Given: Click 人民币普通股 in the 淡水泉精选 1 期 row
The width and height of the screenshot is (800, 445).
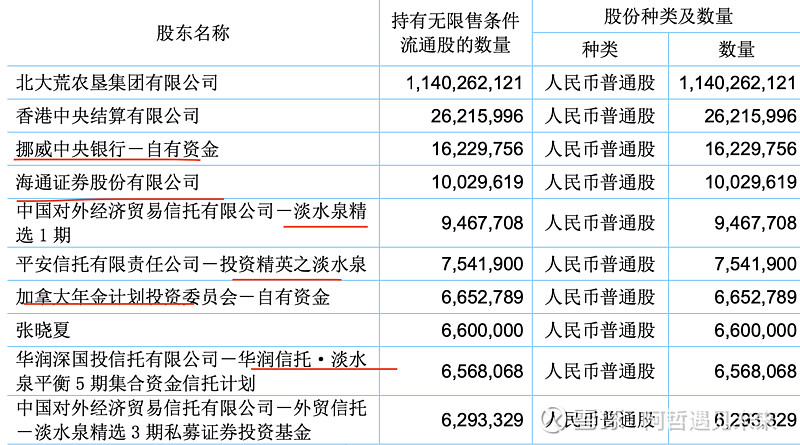Looking at the screenshot, I should tap(600, 223).
